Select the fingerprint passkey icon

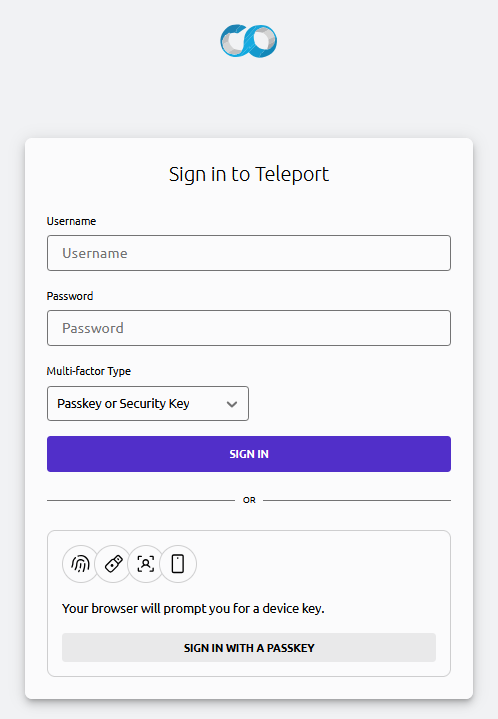(x=81, y=564)
